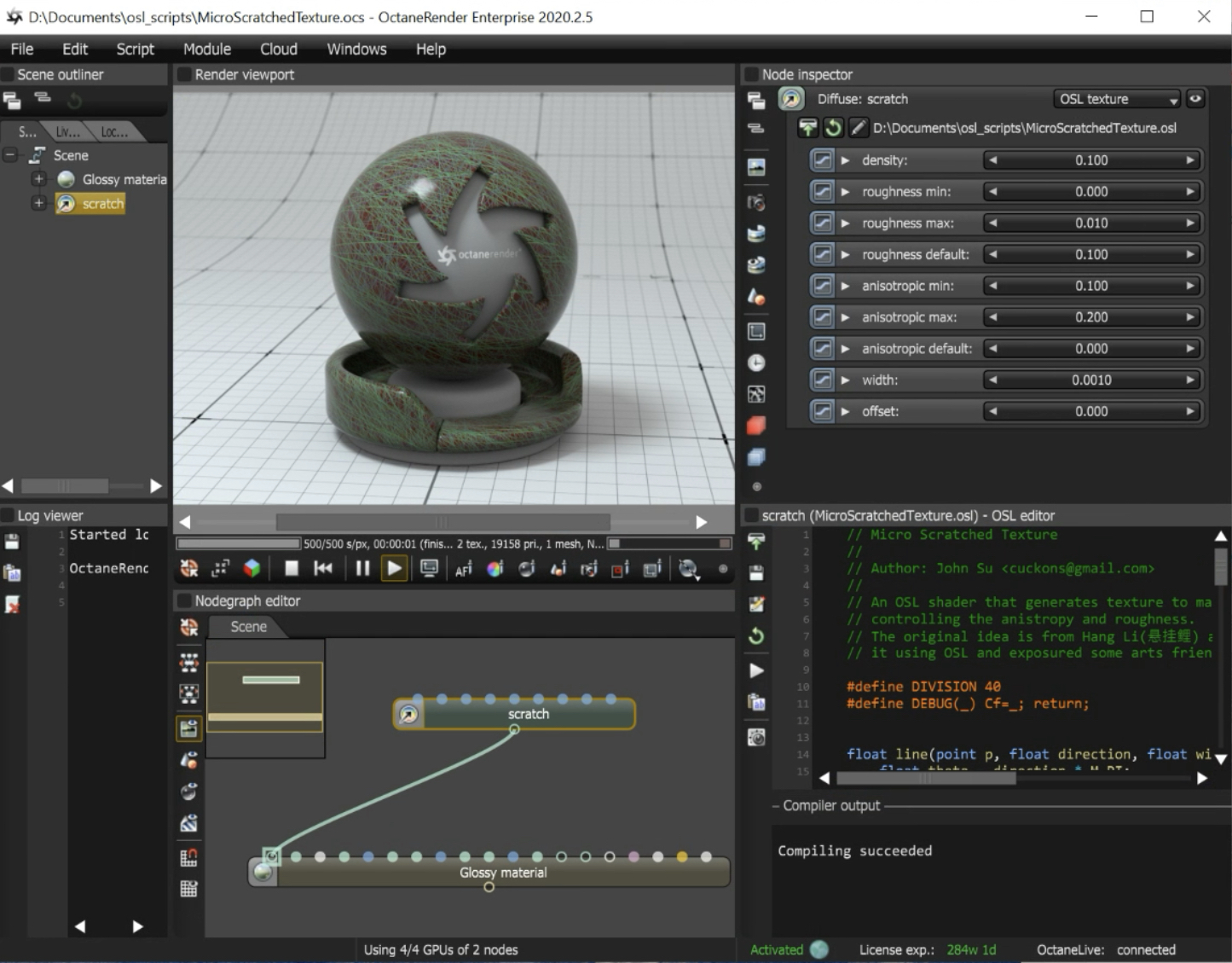Open the Module menu
The height and width of the screenshot is (963, 1232).
click(207, 49)
